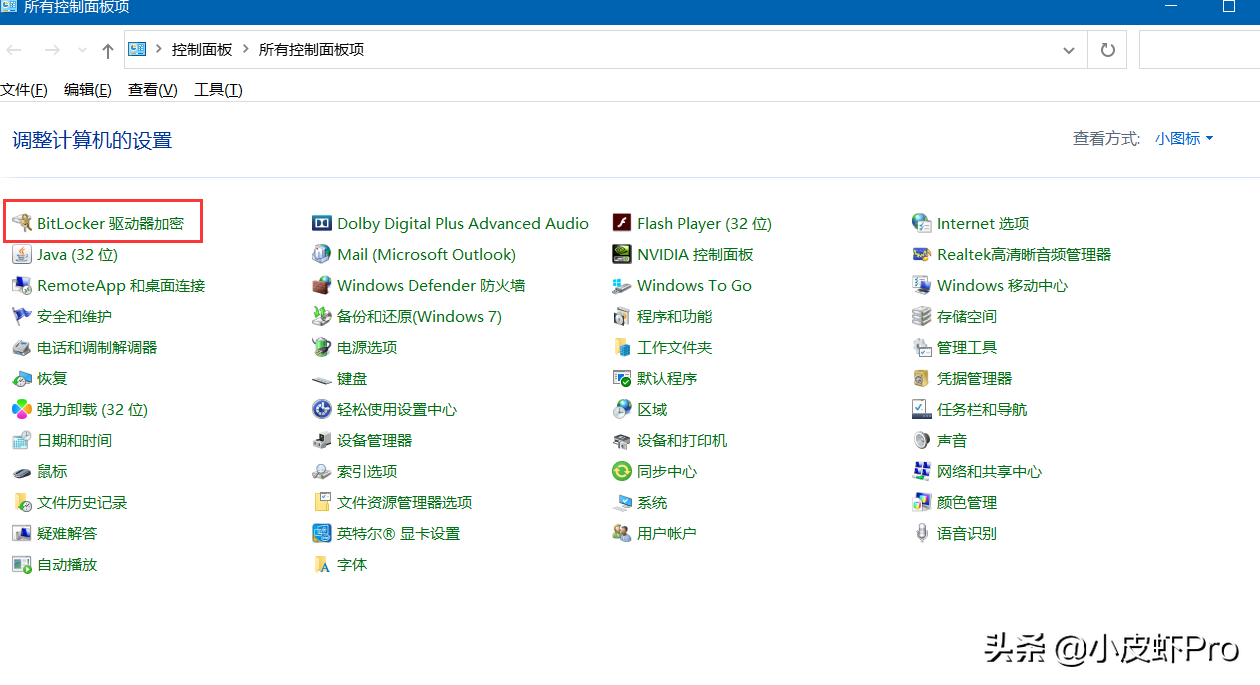Open the 程序和功能 link
Screen dimensions: 1260x685
pyautogui.click(x=674, y=316)
